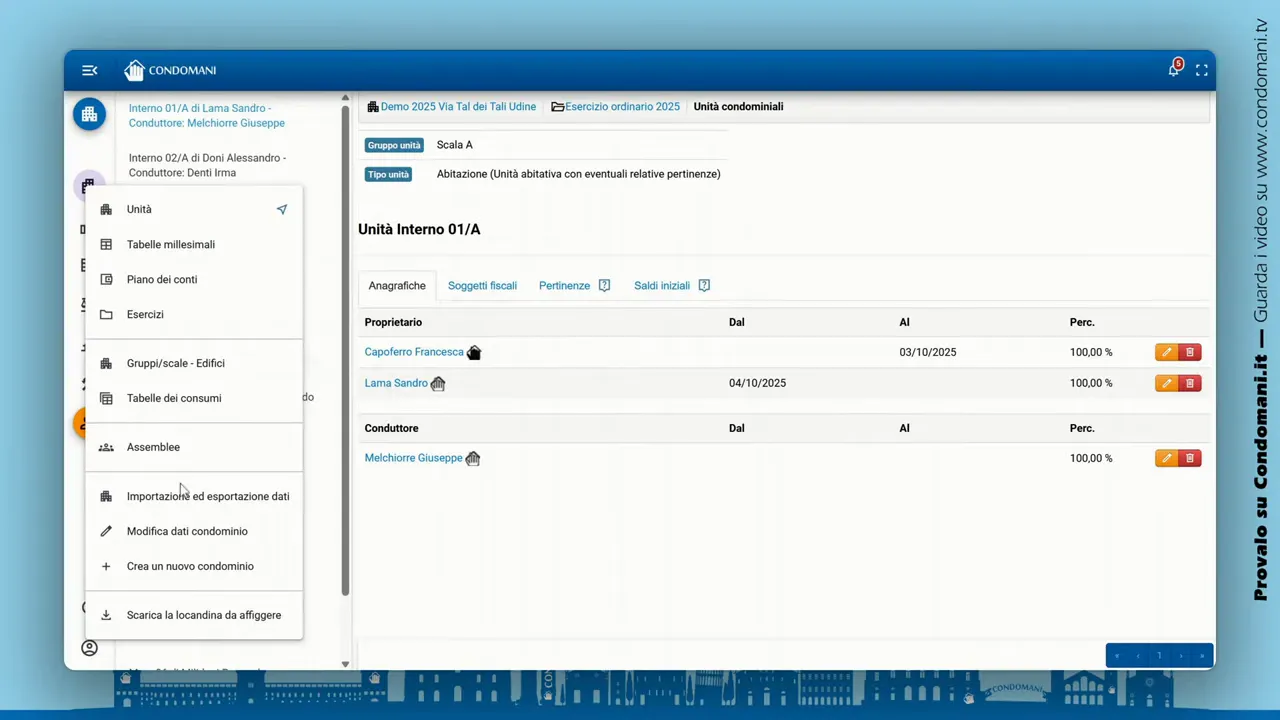
Task: Download the locandina da affiggere
Action: (x=203, y=615)
